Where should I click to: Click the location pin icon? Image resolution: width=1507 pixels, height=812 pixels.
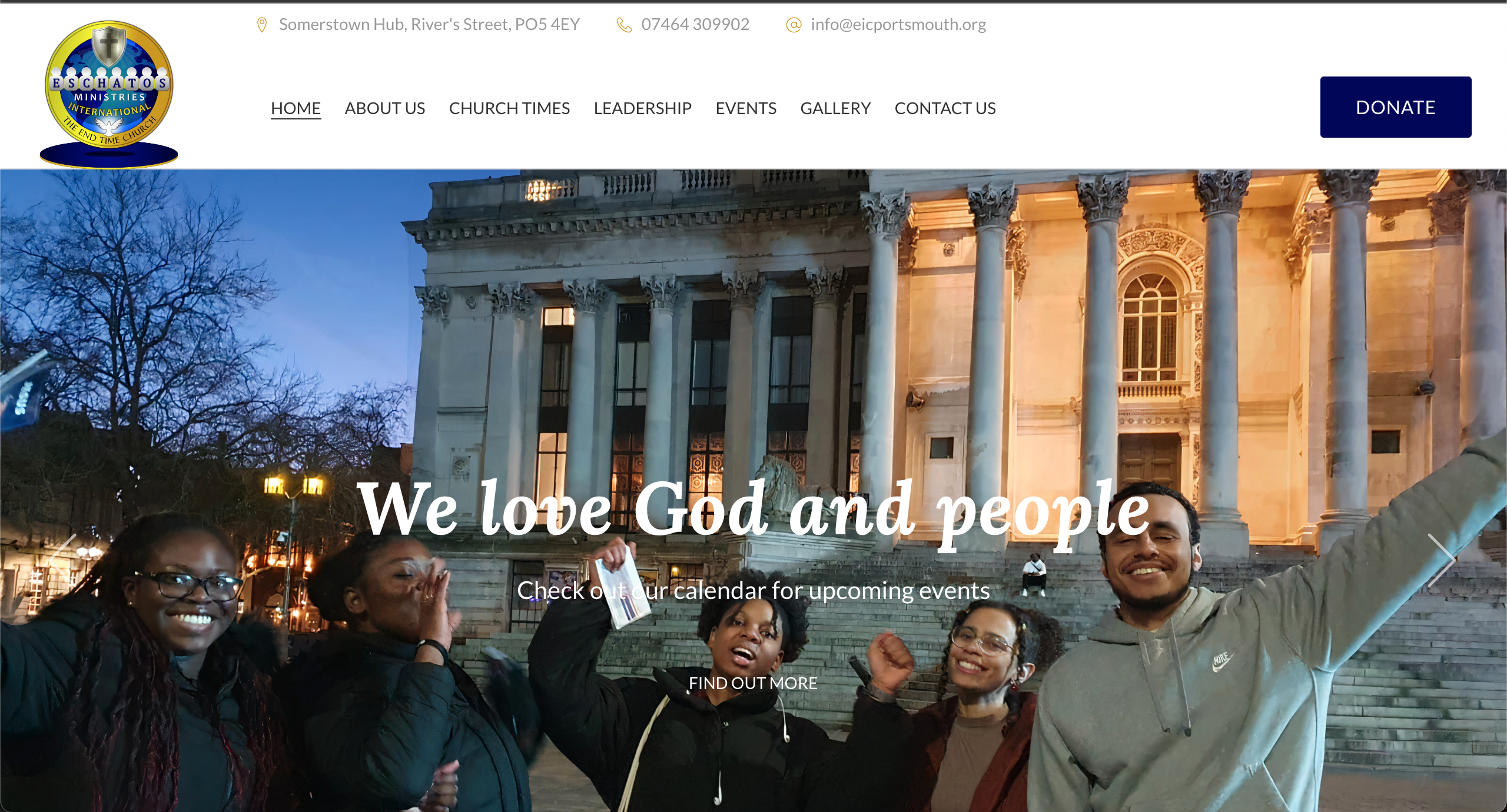point(262,25)
